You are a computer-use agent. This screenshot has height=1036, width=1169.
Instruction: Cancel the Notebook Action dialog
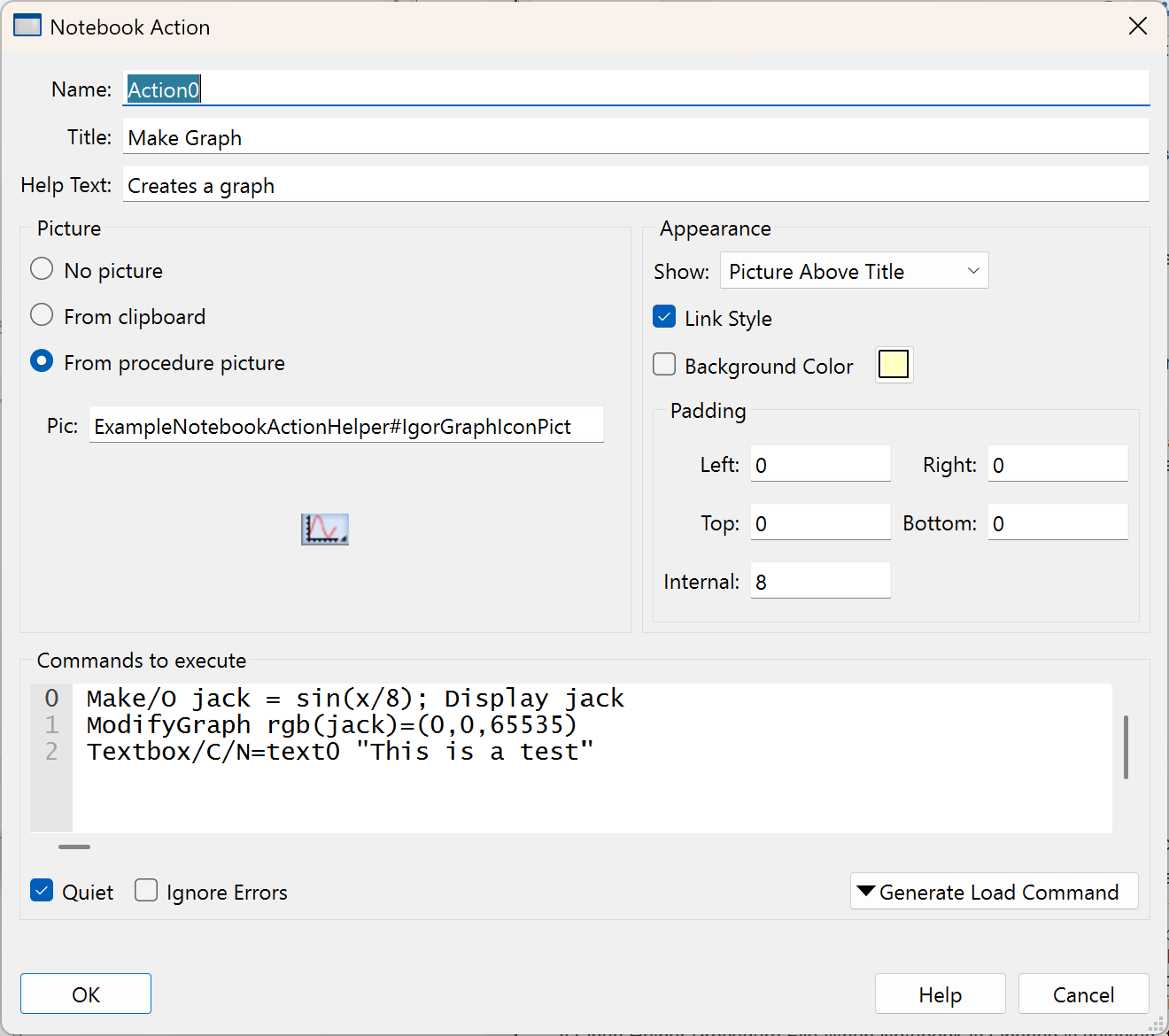click(1083, 994)
